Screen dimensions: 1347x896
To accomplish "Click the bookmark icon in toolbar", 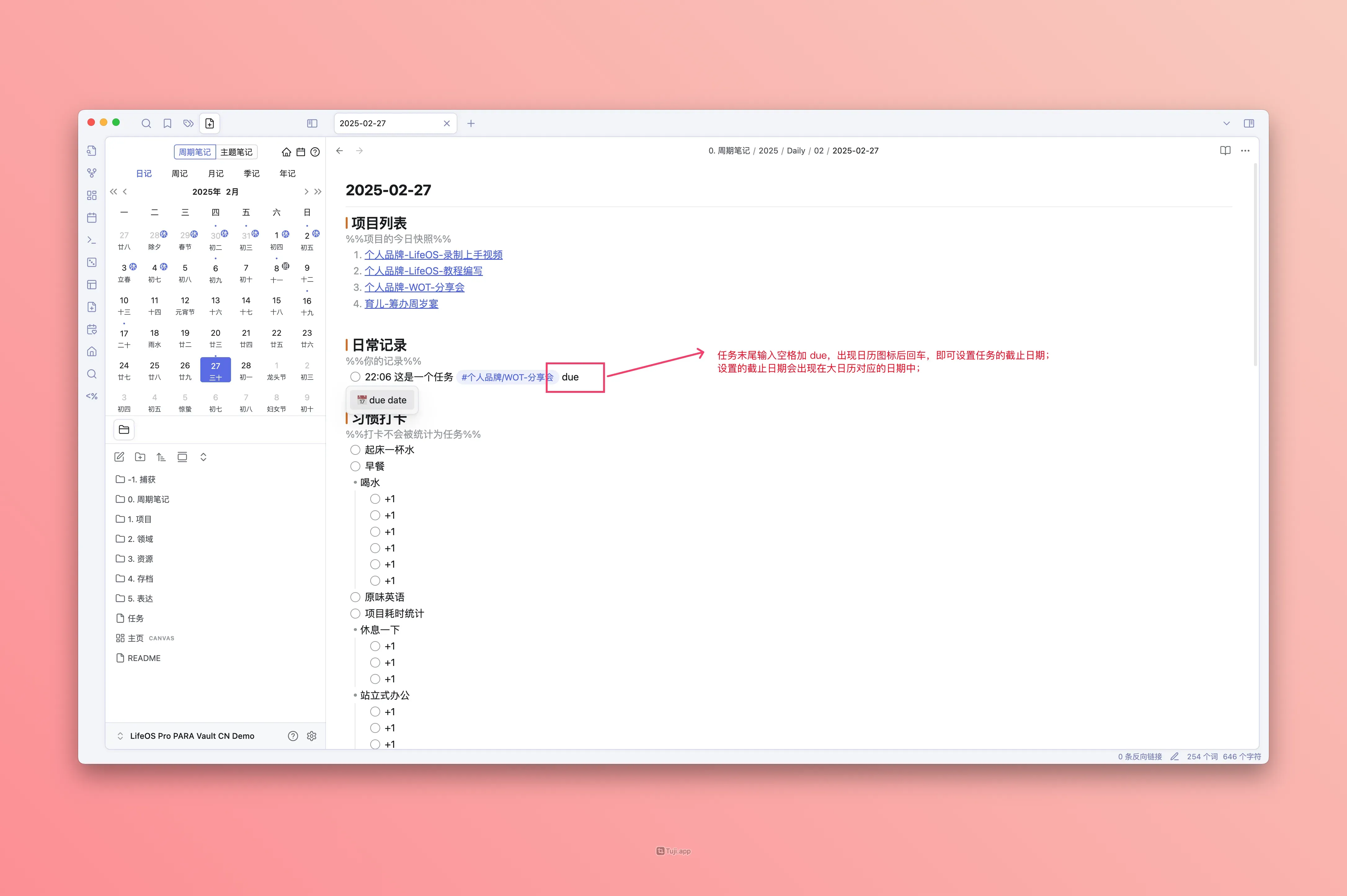I will coord(167,123).
